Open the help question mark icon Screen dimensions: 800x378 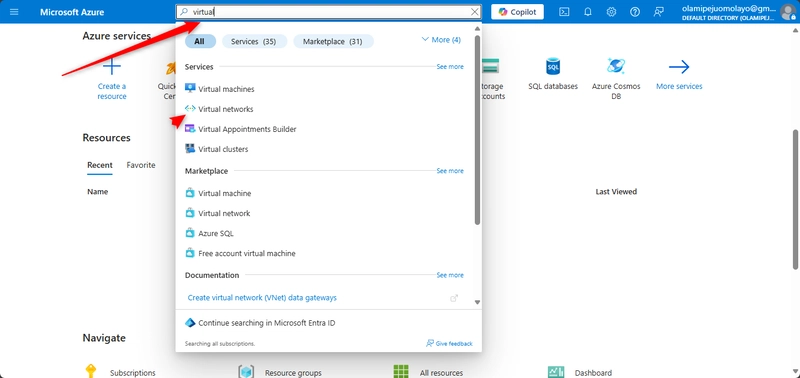coord(635,12)
